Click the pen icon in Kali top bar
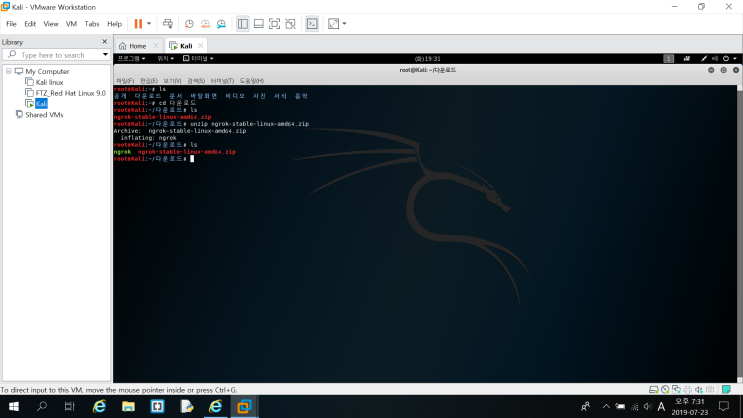This screenshot has width=743, height=418. click(x=704, y=59)
